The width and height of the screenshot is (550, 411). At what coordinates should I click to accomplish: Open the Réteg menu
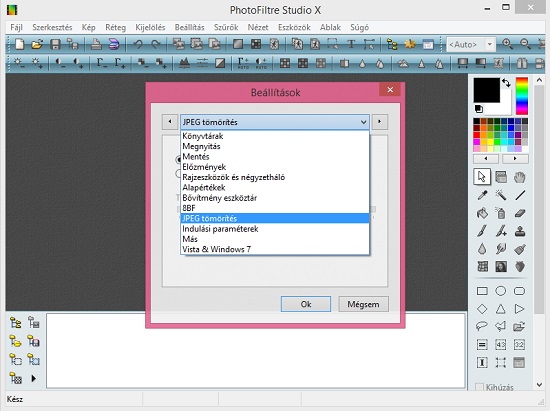[x=115, y=27]
